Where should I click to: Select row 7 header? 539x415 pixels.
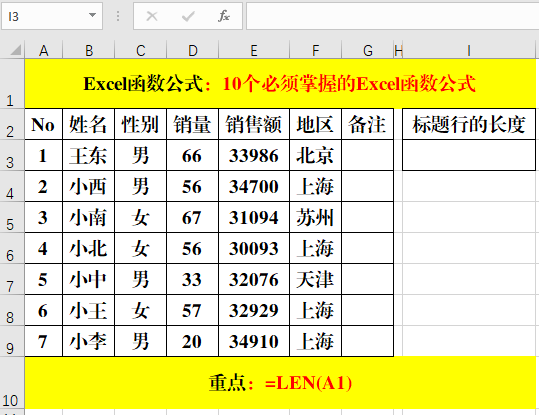[x=12, y=279]
